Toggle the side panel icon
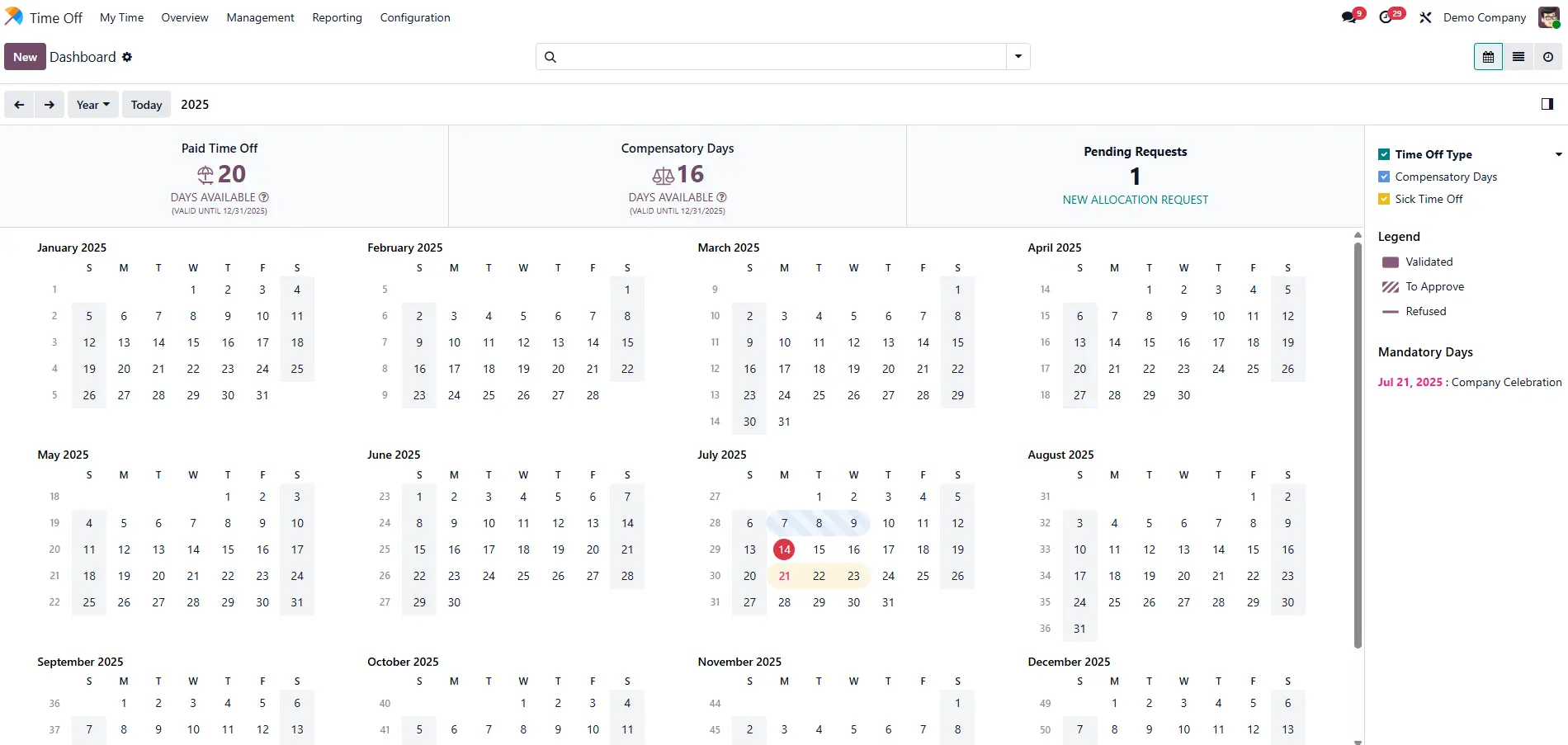This screenshot has height=745, width=1568. pos(1547,104)
